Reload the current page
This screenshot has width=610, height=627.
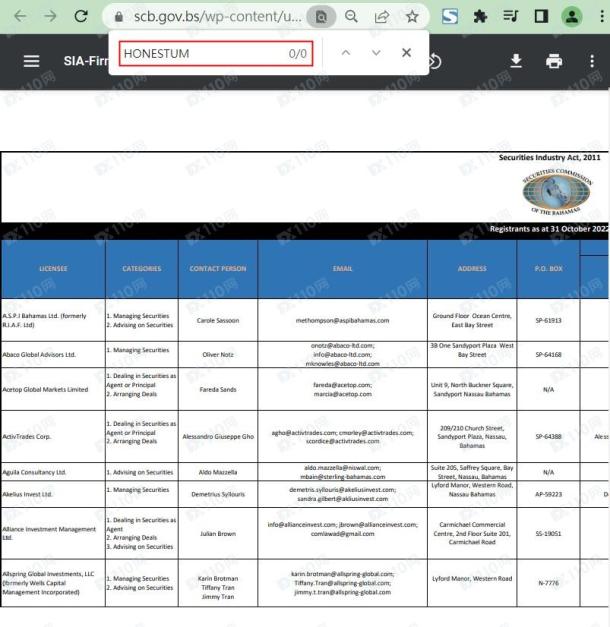click(81, 16)
